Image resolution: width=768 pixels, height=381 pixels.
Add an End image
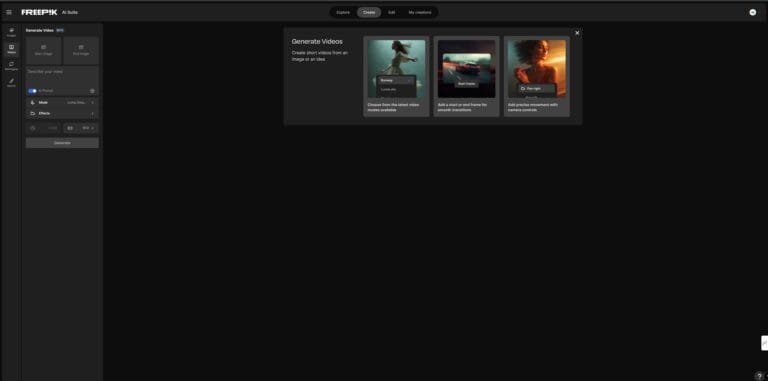pos(81,50)
